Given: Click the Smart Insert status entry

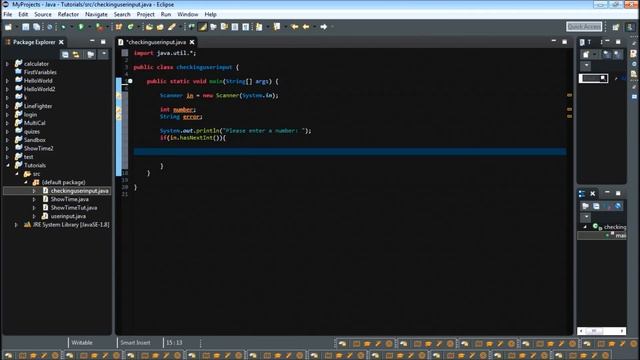Looking at the screenshot, I should point(136,342).
